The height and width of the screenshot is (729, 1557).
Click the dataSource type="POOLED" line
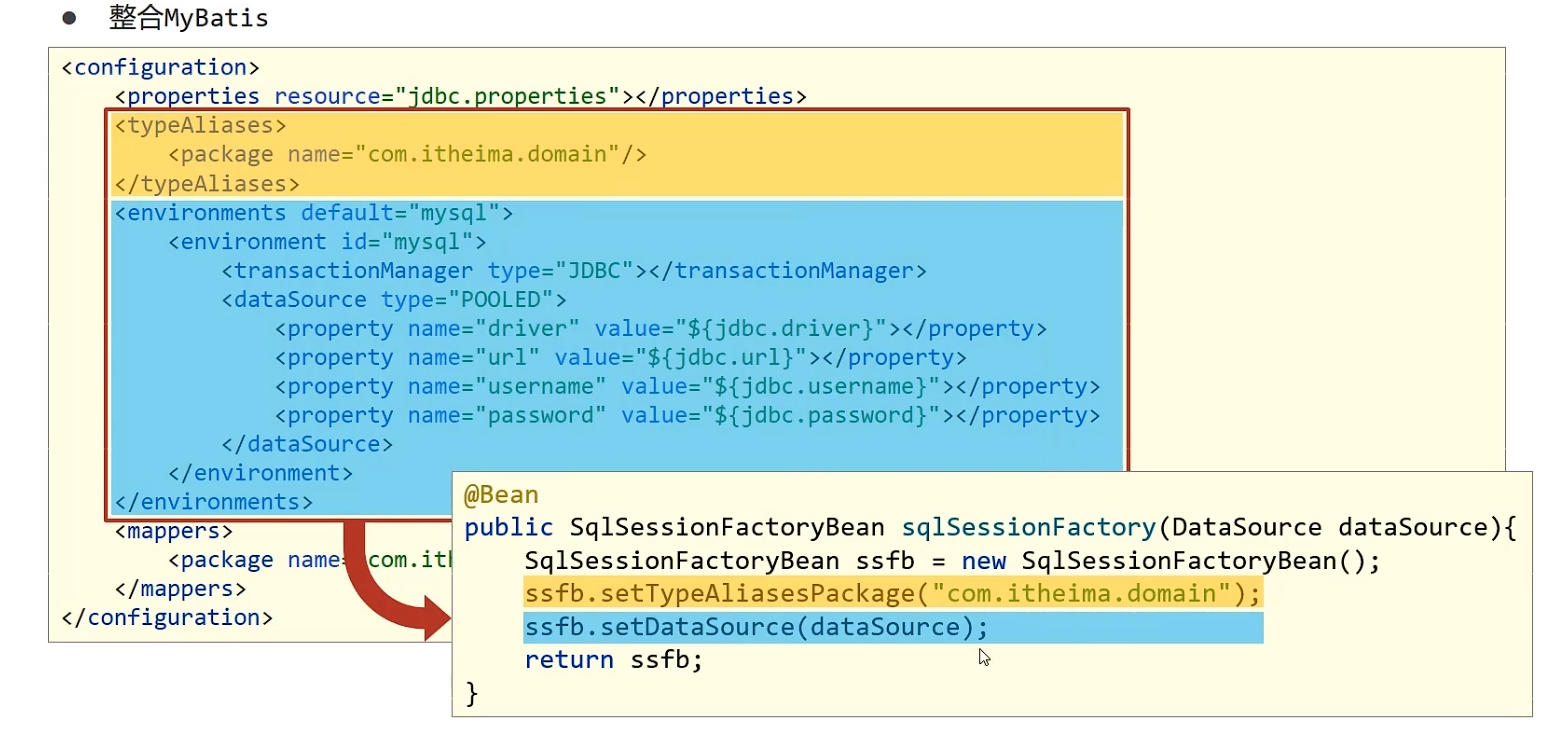click(x=394, y=300)
